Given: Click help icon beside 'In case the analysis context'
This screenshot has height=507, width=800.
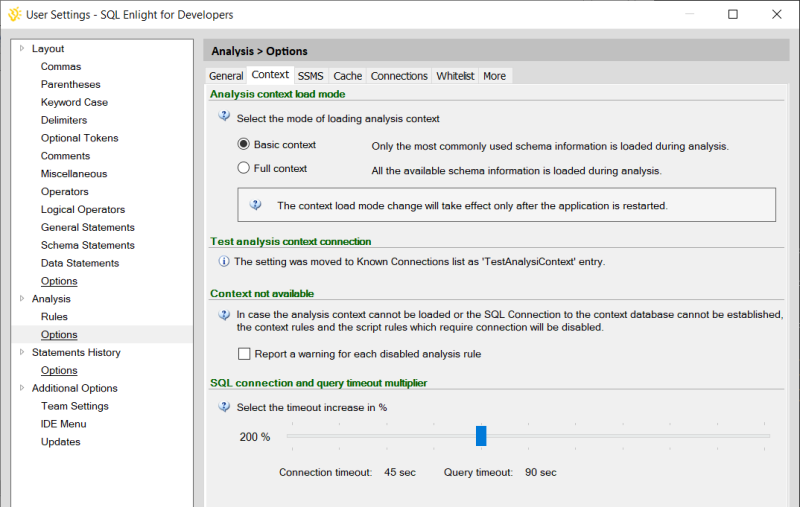Looking at the screenshot, I should 224,315.
